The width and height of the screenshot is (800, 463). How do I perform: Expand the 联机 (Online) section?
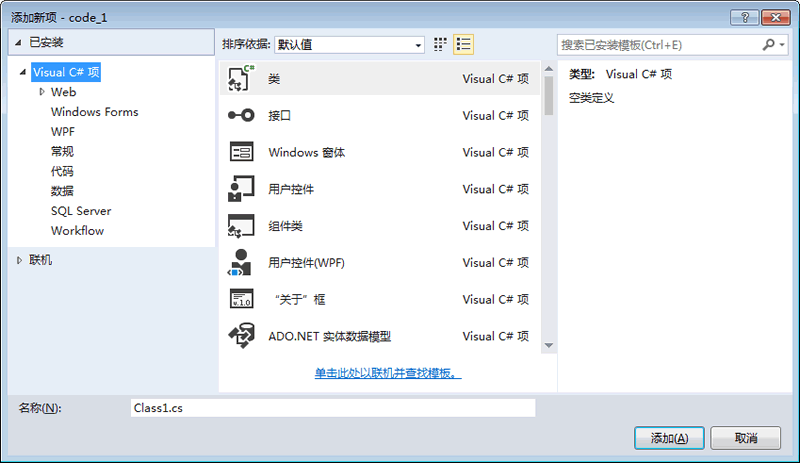click(19, 261)
